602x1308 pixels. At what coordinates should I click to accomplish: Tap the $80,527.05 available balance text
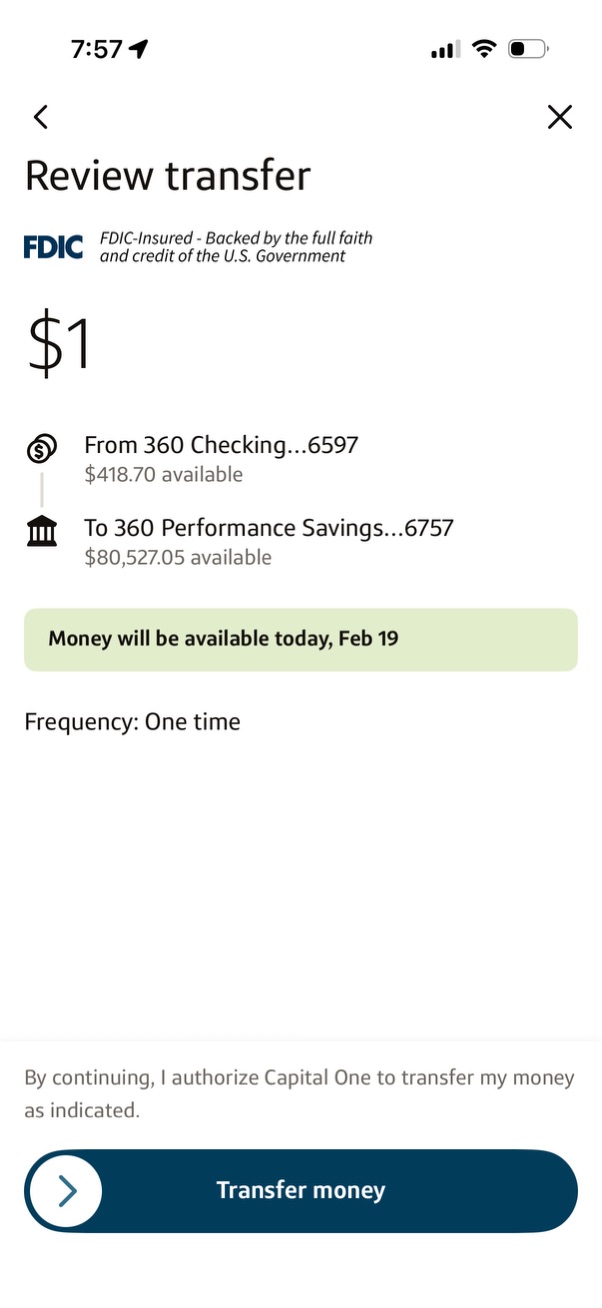[176, 557]
